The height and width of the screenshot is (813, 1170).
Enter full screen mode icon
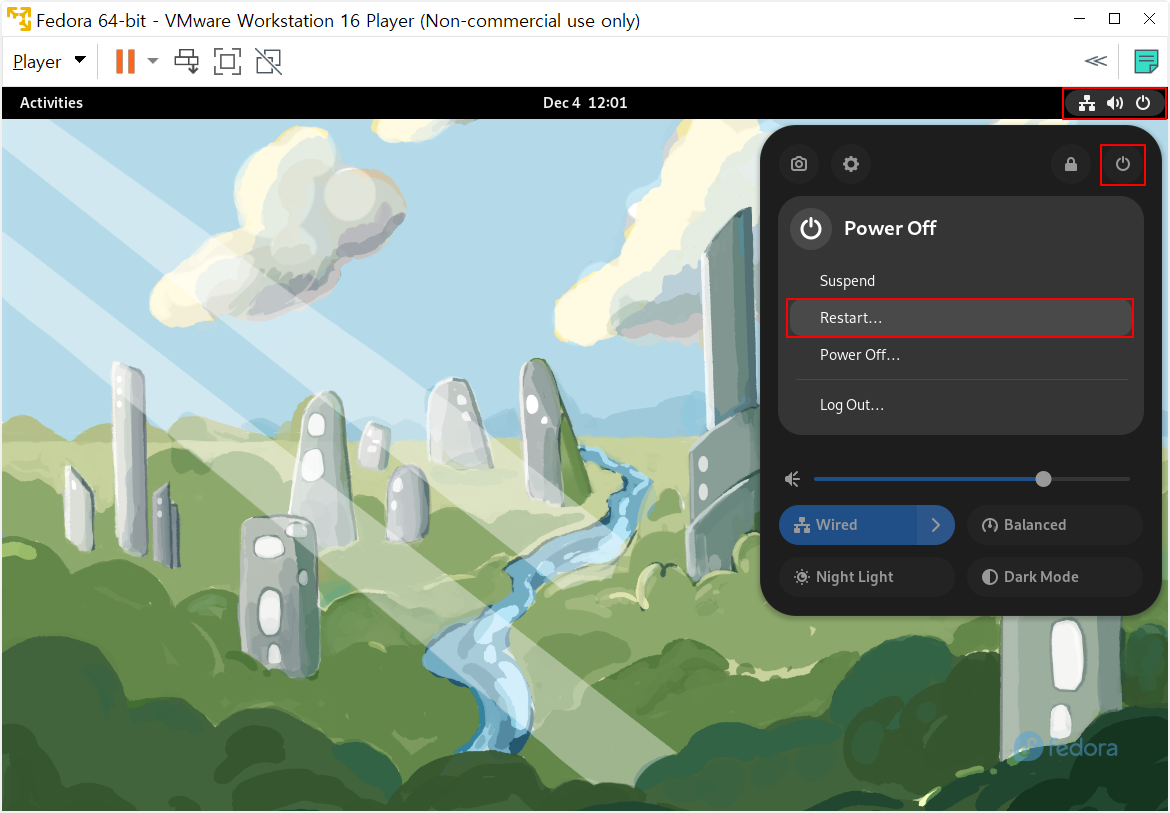point(228,61)
